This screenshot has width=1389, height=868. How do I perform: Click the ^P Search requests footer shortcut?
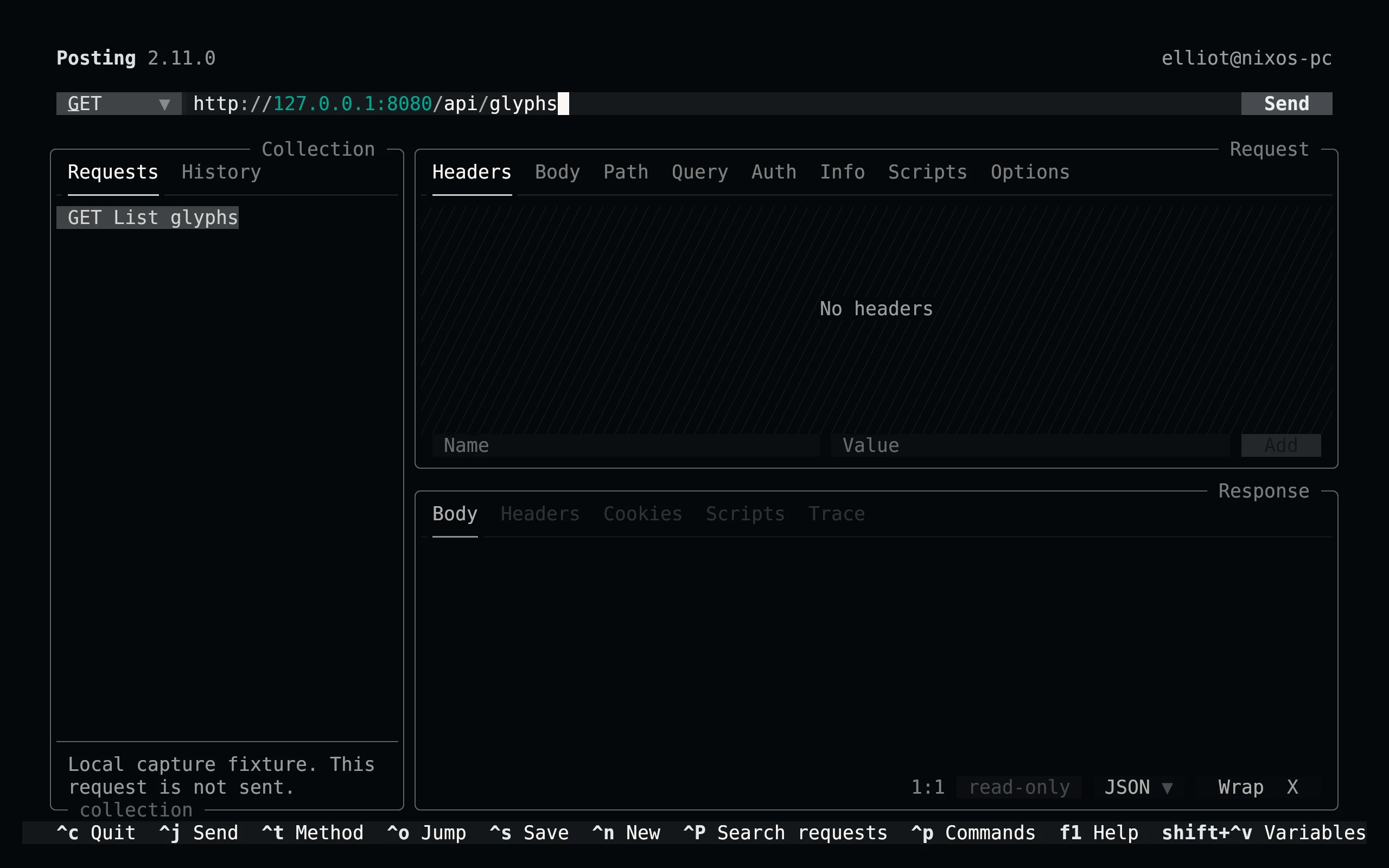coord(785,832)
